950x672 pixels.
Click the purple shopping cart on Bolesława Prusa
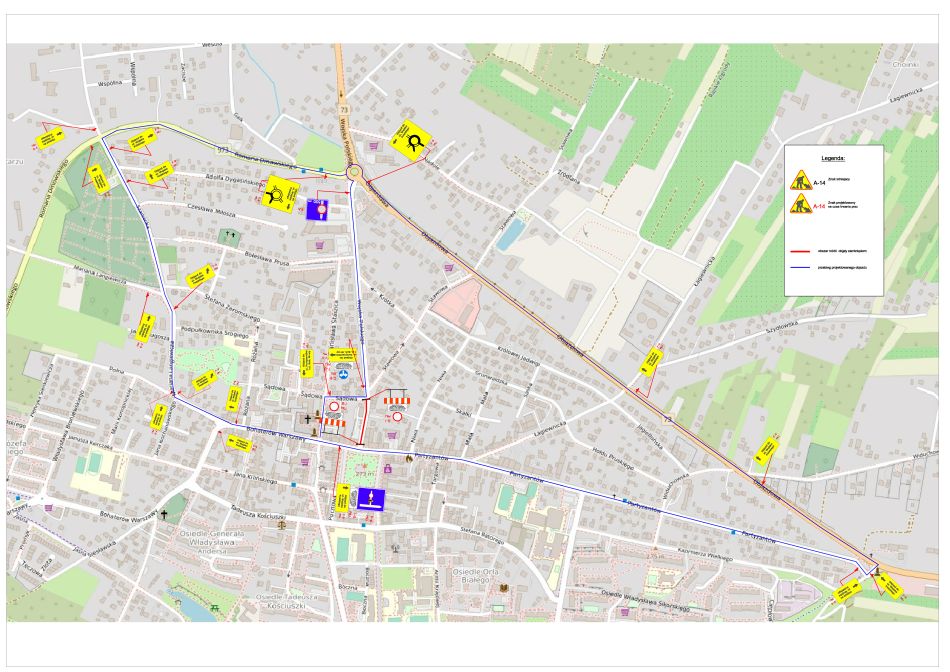(x=319, y=245)
